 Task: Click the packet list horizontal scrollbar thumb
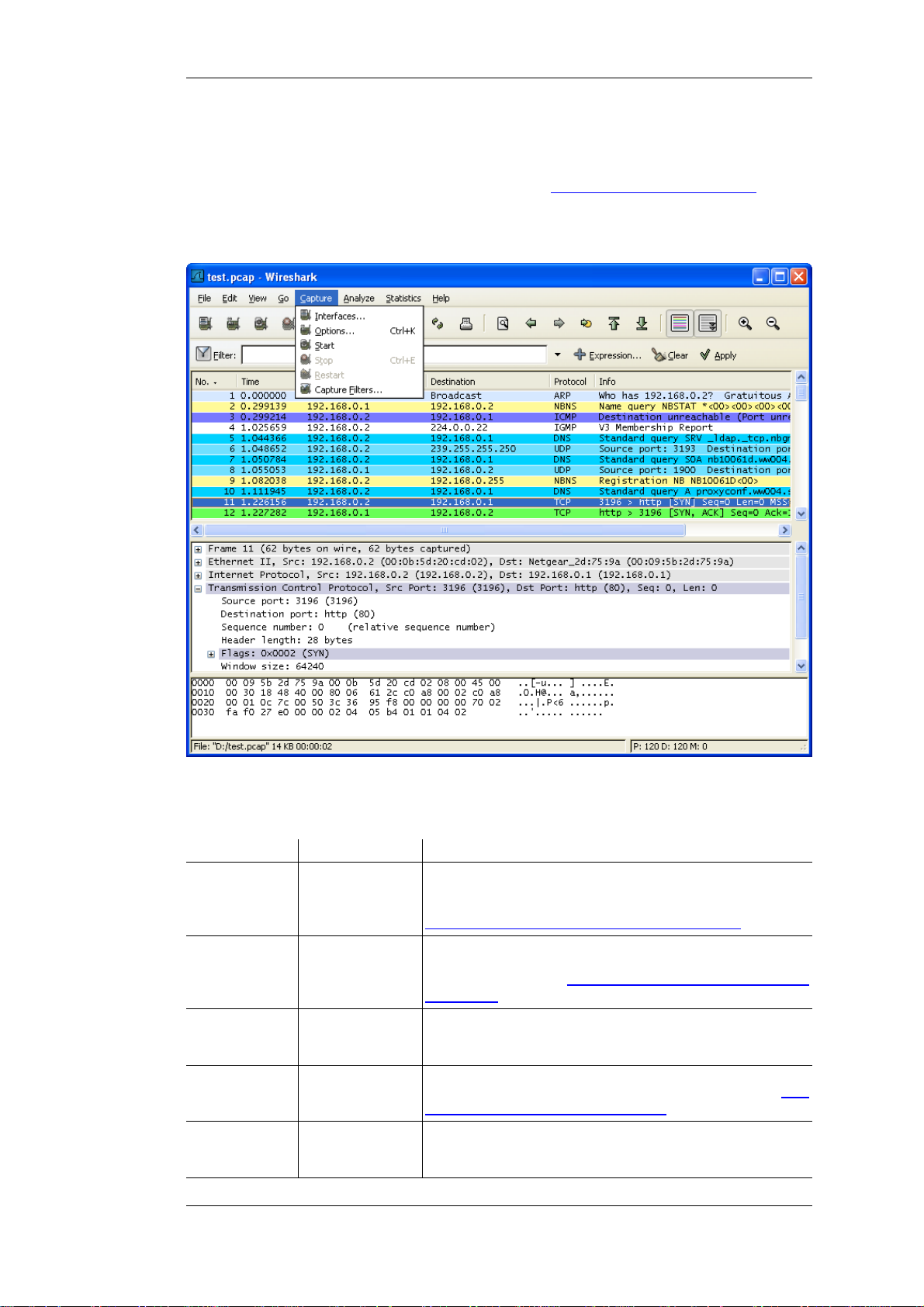[x=445, y=531]
